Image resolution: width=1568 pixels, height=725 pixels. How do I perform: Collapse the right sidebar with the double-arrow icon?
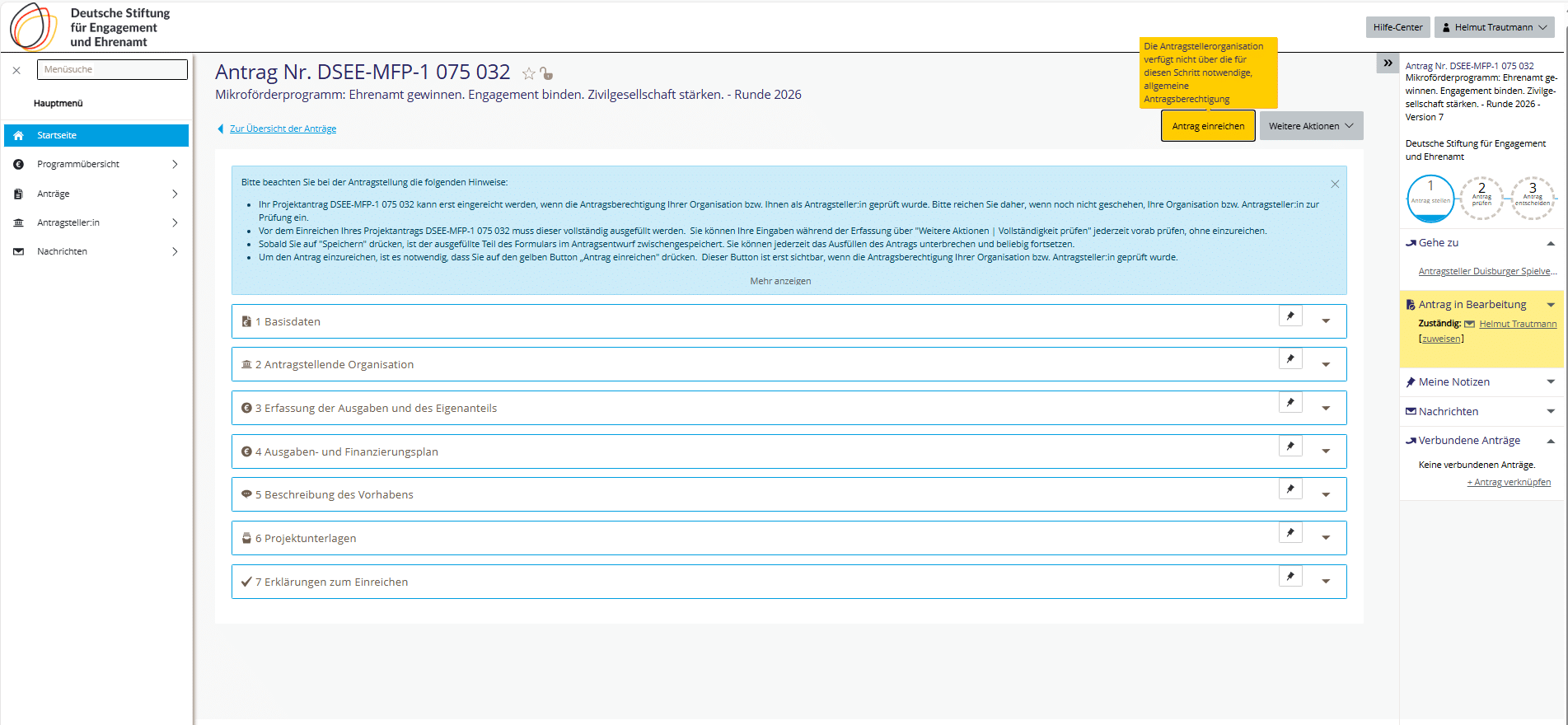coord(1388,63)
